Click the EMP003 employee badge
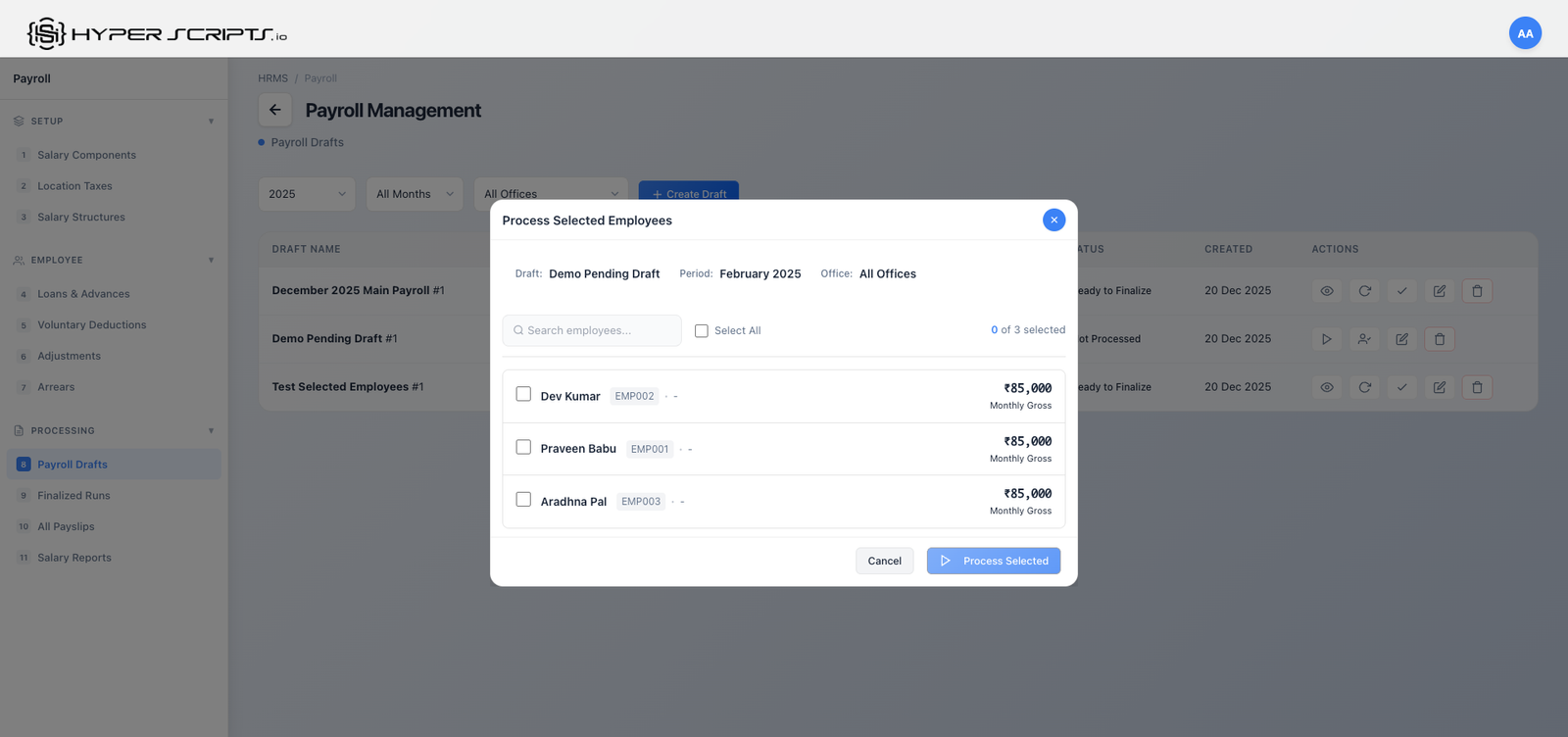The width and height of the screenshot is (1568, 737). pyautogui.click(x=641, y=502)
